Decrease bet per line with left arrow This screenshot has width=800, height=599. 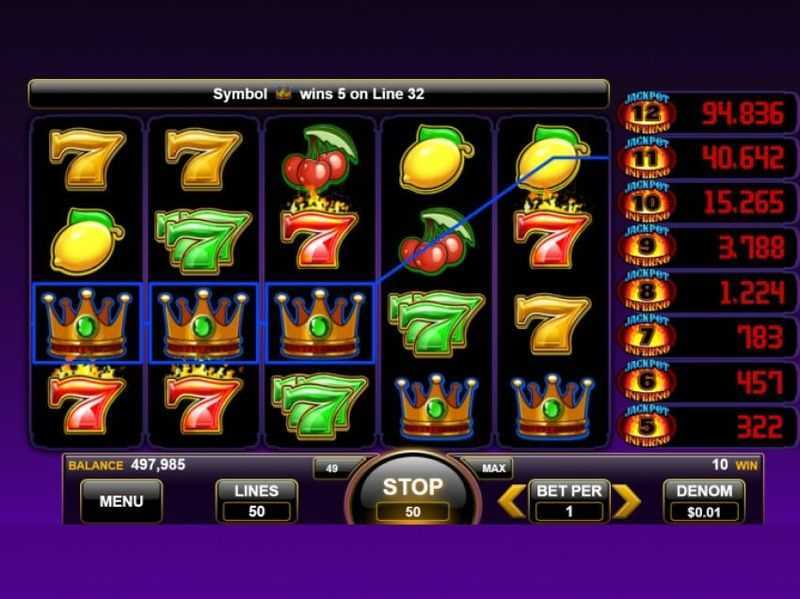pos(512,502)
